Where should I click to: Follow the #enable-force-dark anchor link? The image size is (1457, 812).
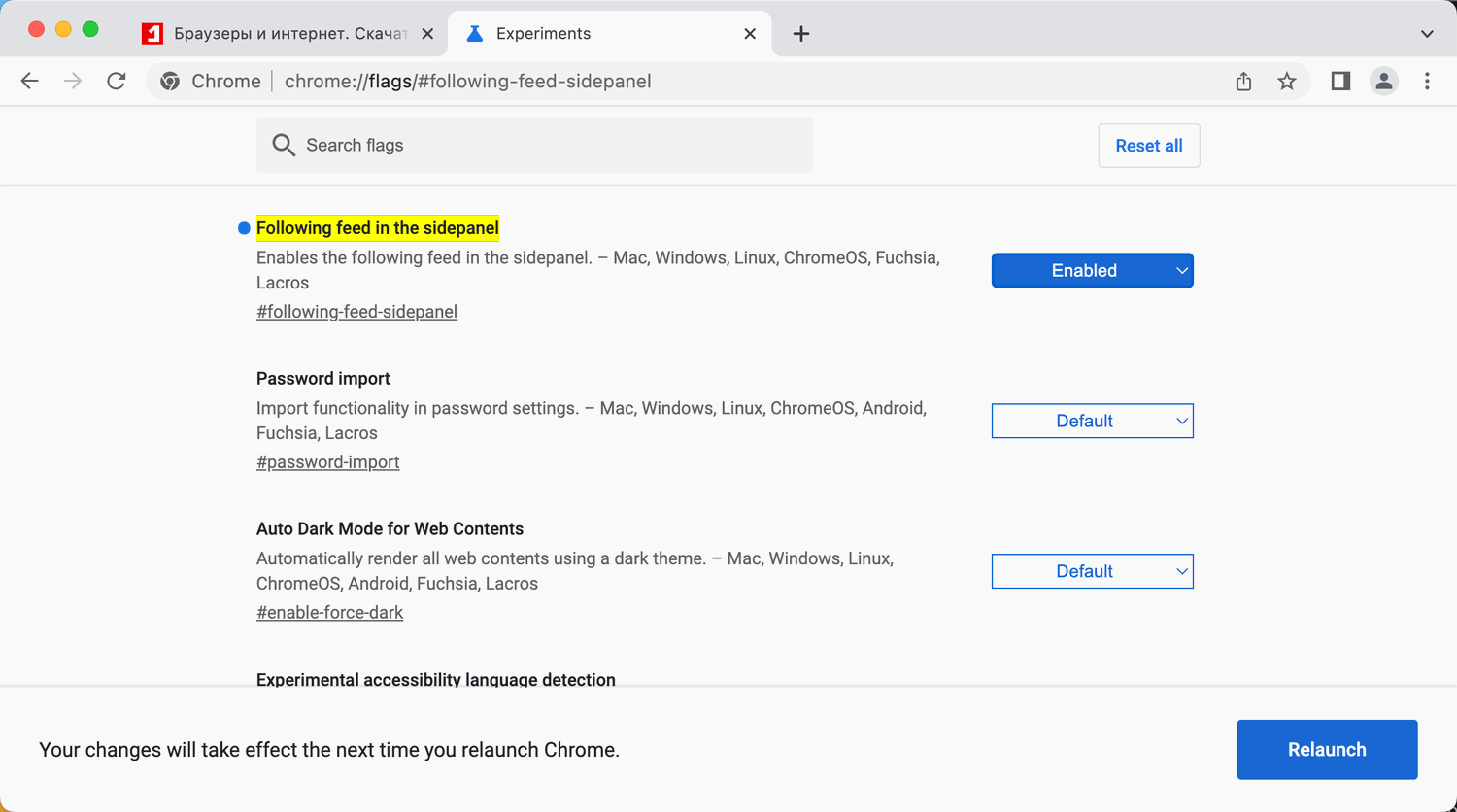point(329,613)
